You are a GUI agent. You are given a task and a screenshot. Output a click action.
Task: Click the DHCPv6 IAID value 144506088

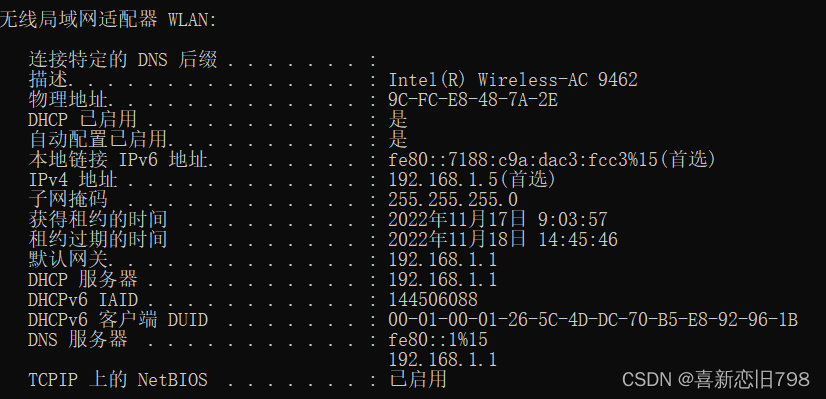[x=432, y=300]
